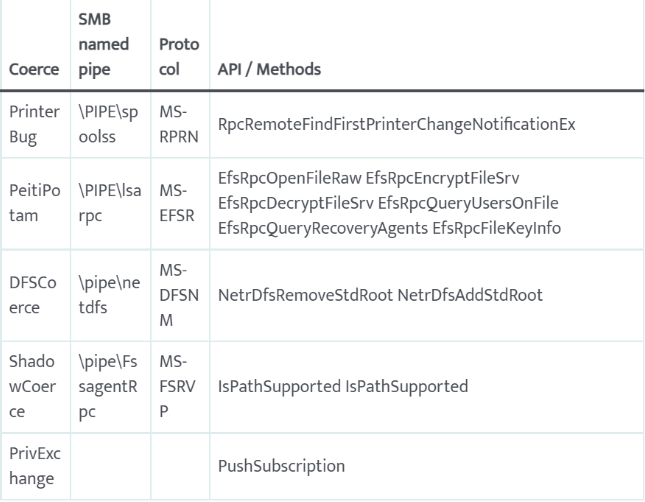Select the "Protocol" column header

[x=177, y=60]
